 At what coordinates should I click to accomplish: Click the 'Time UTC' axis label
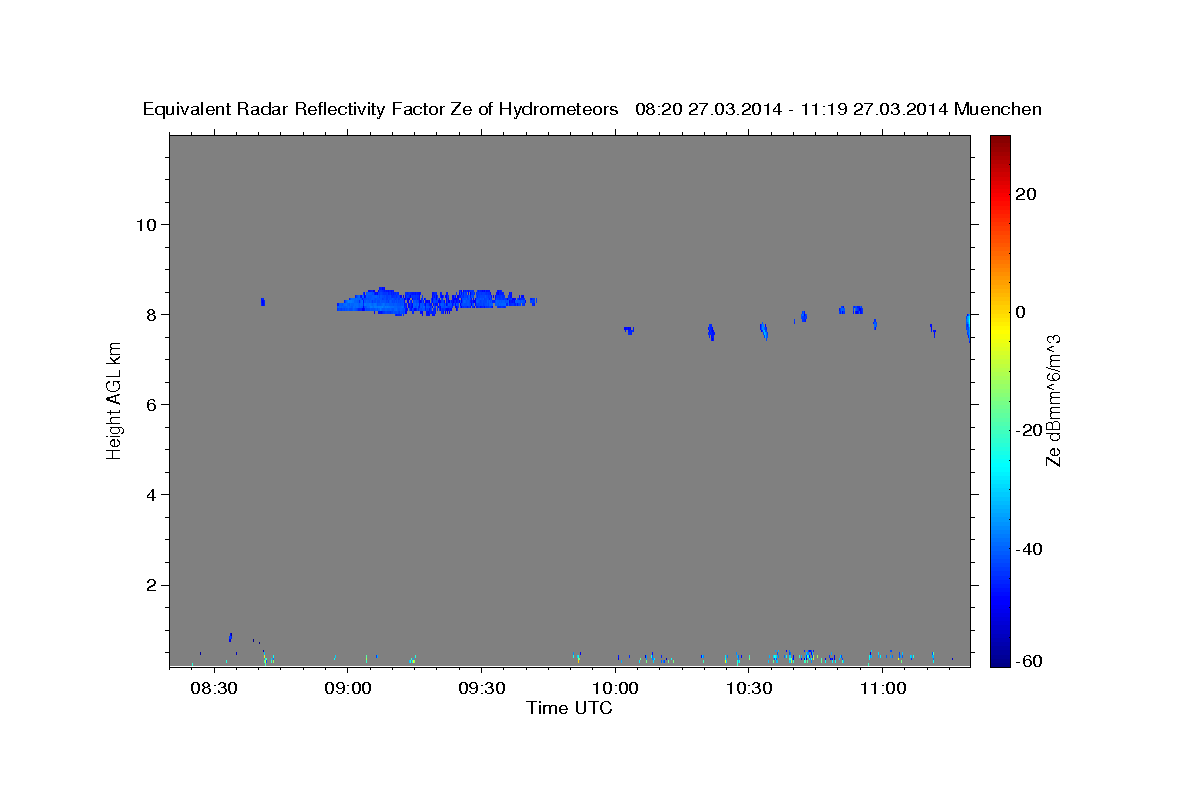[x=569, y=708]
